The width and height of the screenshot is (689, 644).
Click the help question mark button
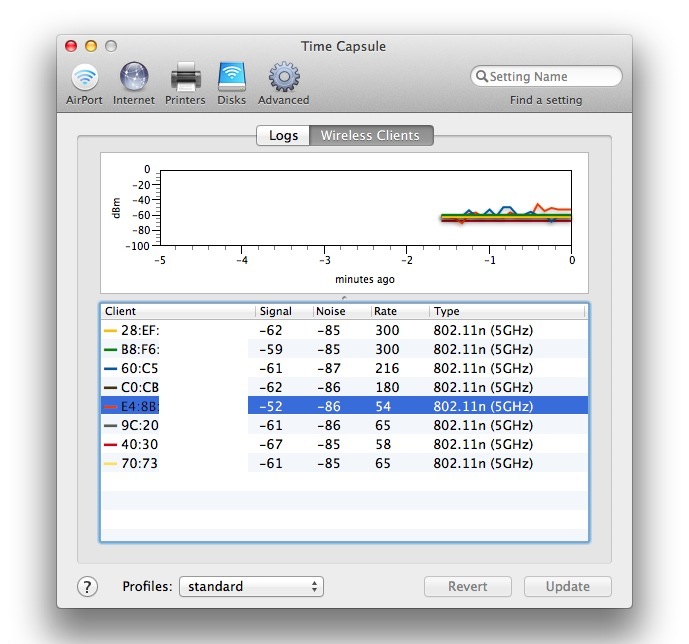pyautogui.click(x=87, y=586)
